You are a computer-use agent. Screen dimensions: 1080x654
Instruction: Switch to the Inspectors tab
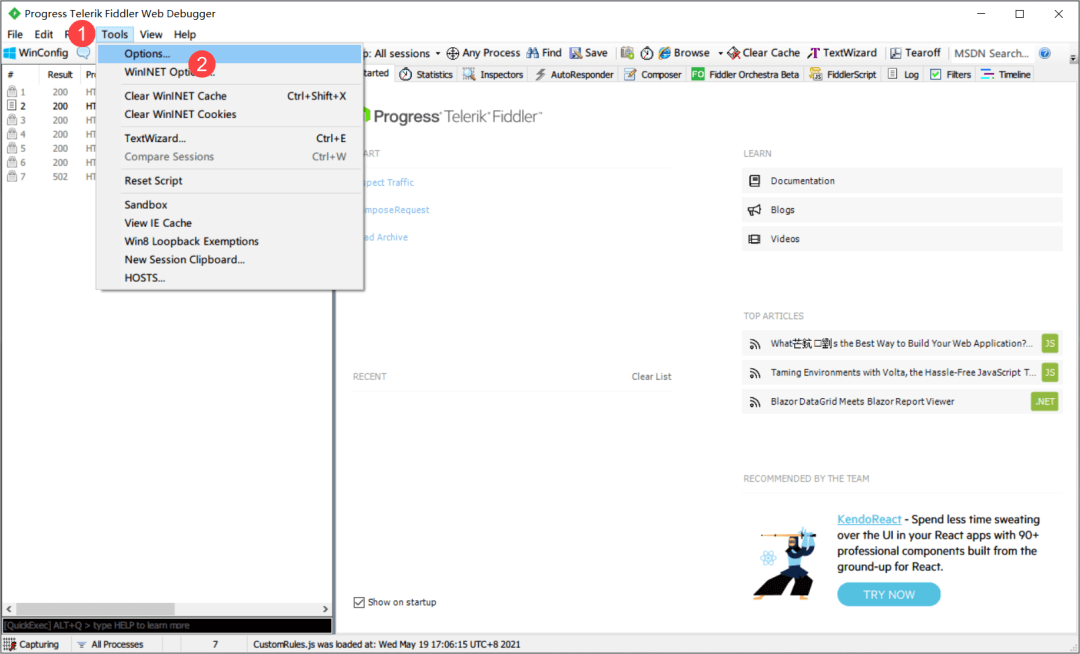tap(493, 74)
